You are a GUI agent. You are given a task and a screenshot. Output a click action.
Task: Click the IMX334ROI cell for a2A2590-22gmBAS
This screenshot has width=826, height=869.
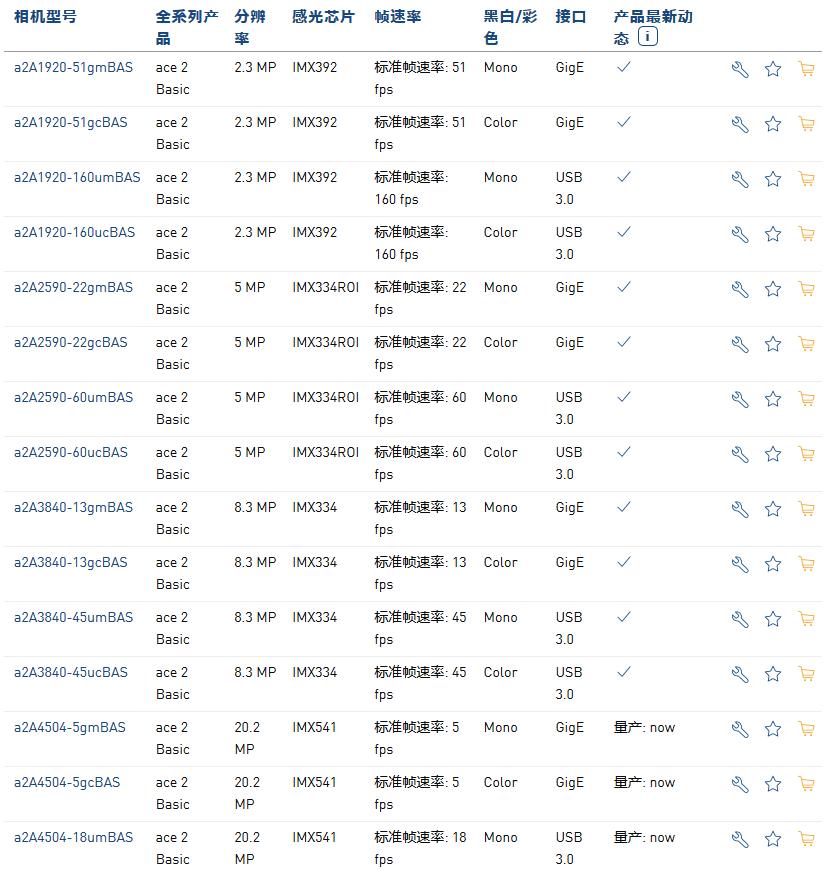click(x=325, y=288)
